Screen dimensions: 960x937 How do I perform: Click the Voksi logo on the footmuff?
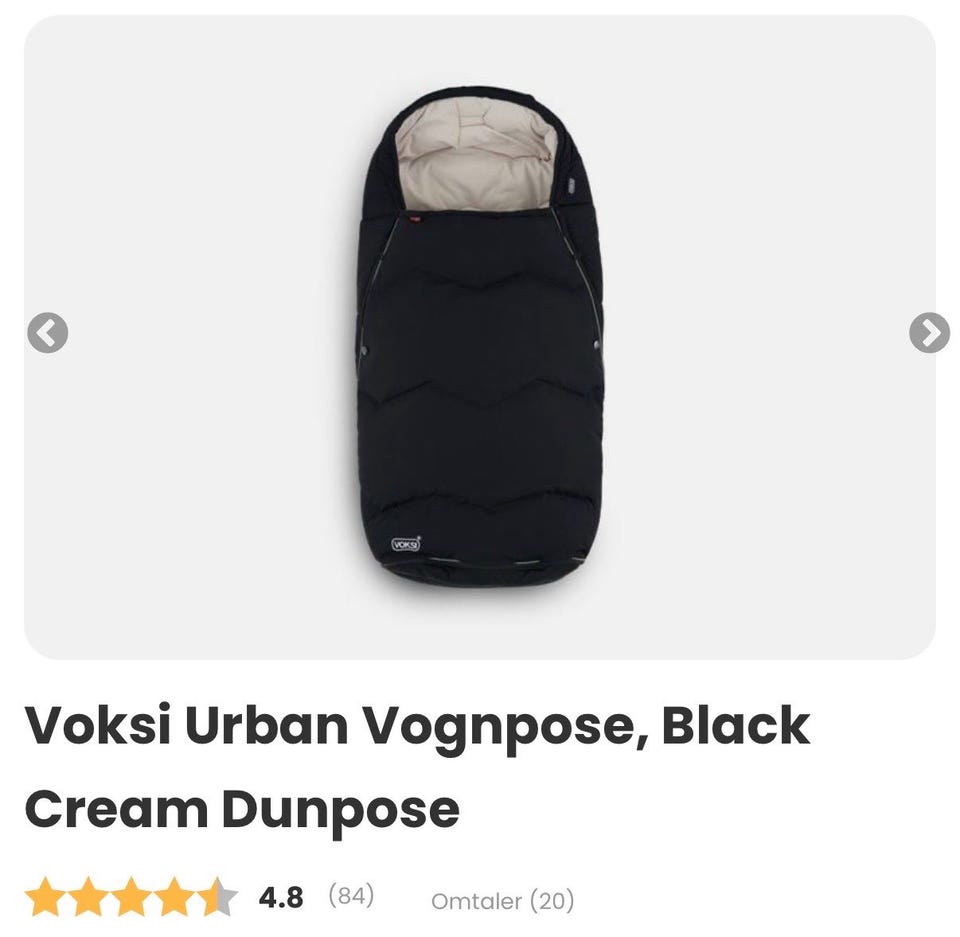405,543
